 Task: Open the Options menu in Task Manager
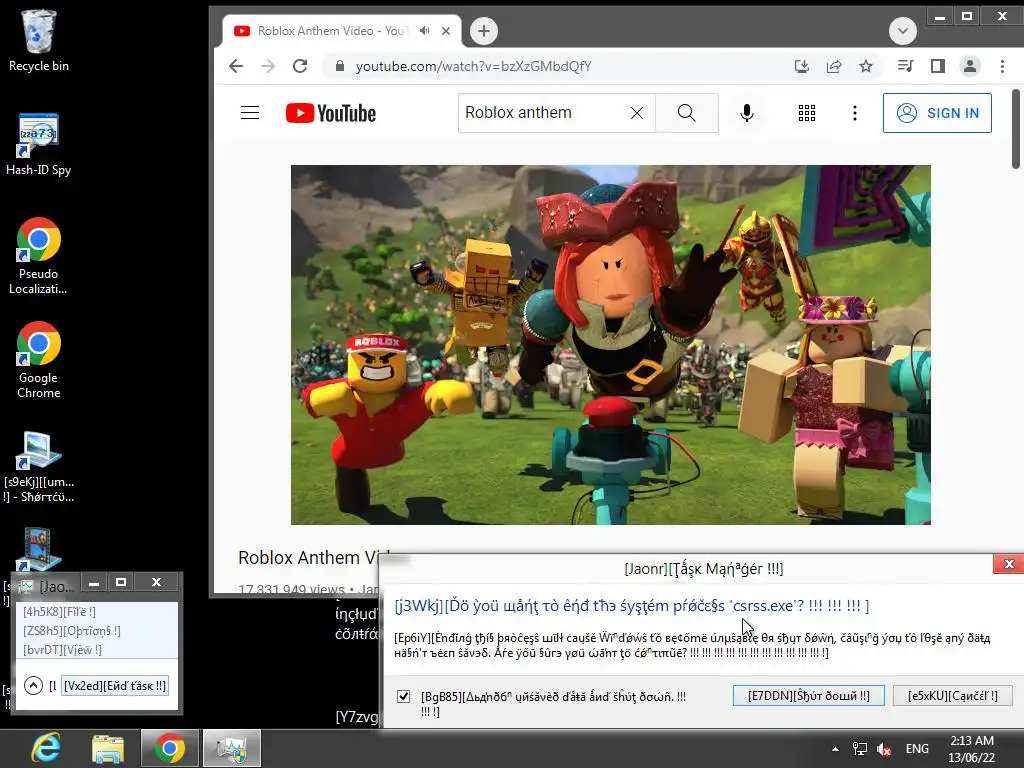pos(72,631)
